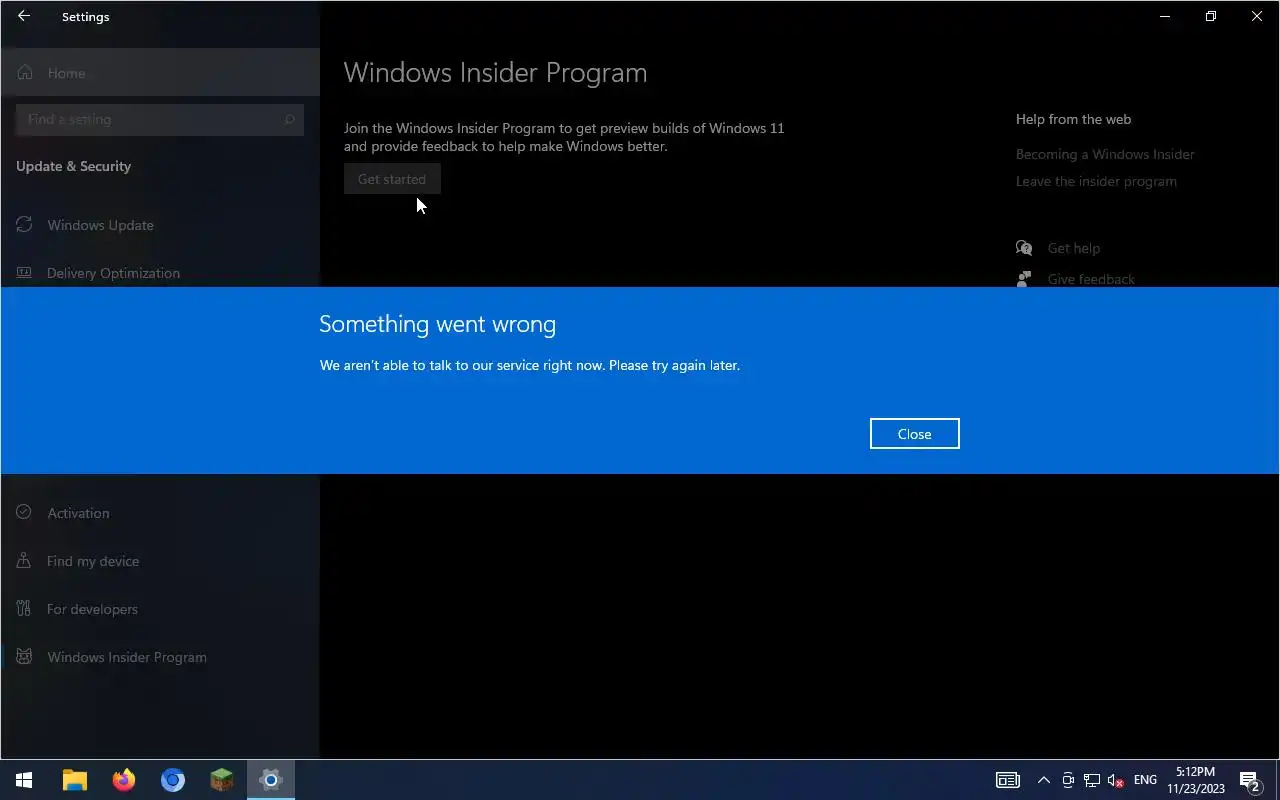
Task: Open Home in the Settings sidebar
Action: (160, 73)
